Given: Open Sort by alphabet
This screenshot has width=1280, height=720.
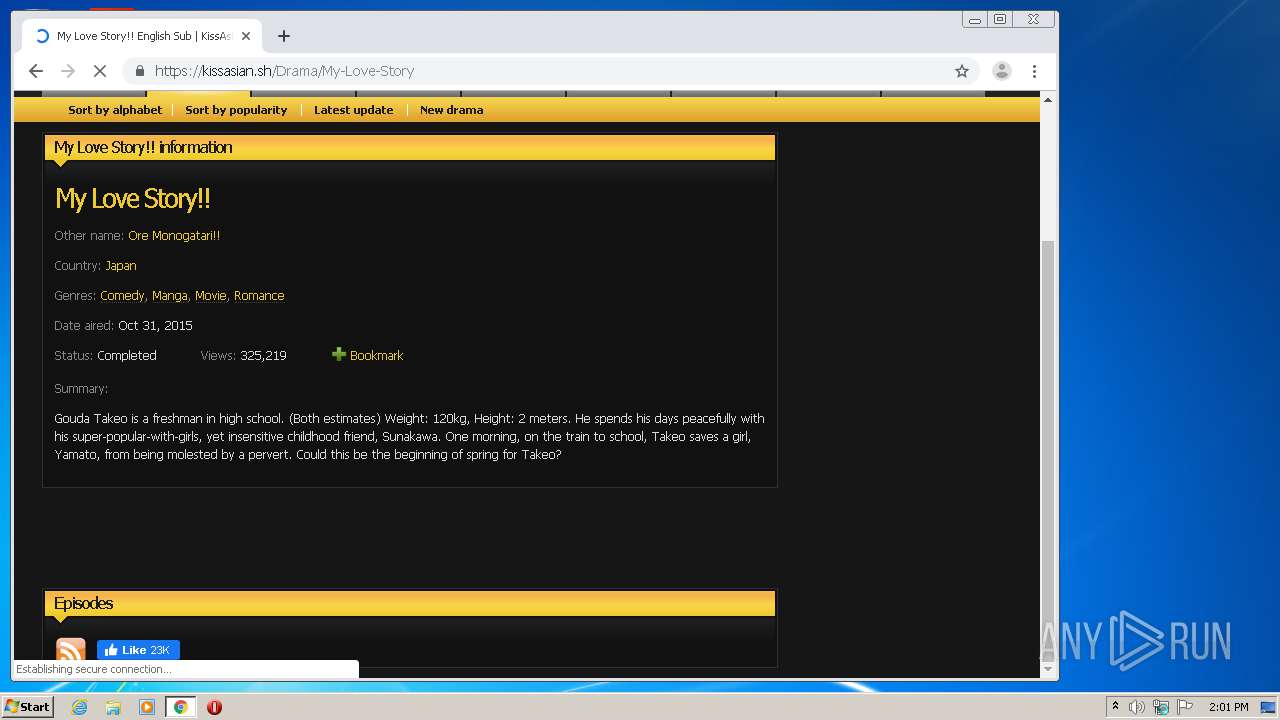Looking at the screenshot, I should pyautogui.click(x=115, y=110).
